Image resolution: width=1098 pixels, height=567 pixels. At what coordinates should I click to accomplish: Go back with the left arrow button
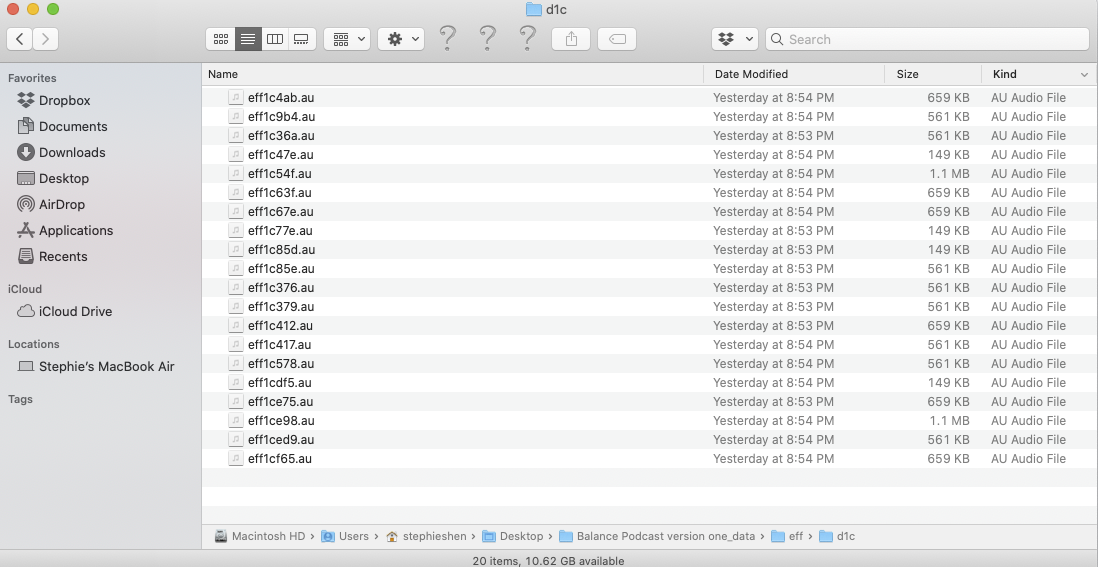click(20, 39)
